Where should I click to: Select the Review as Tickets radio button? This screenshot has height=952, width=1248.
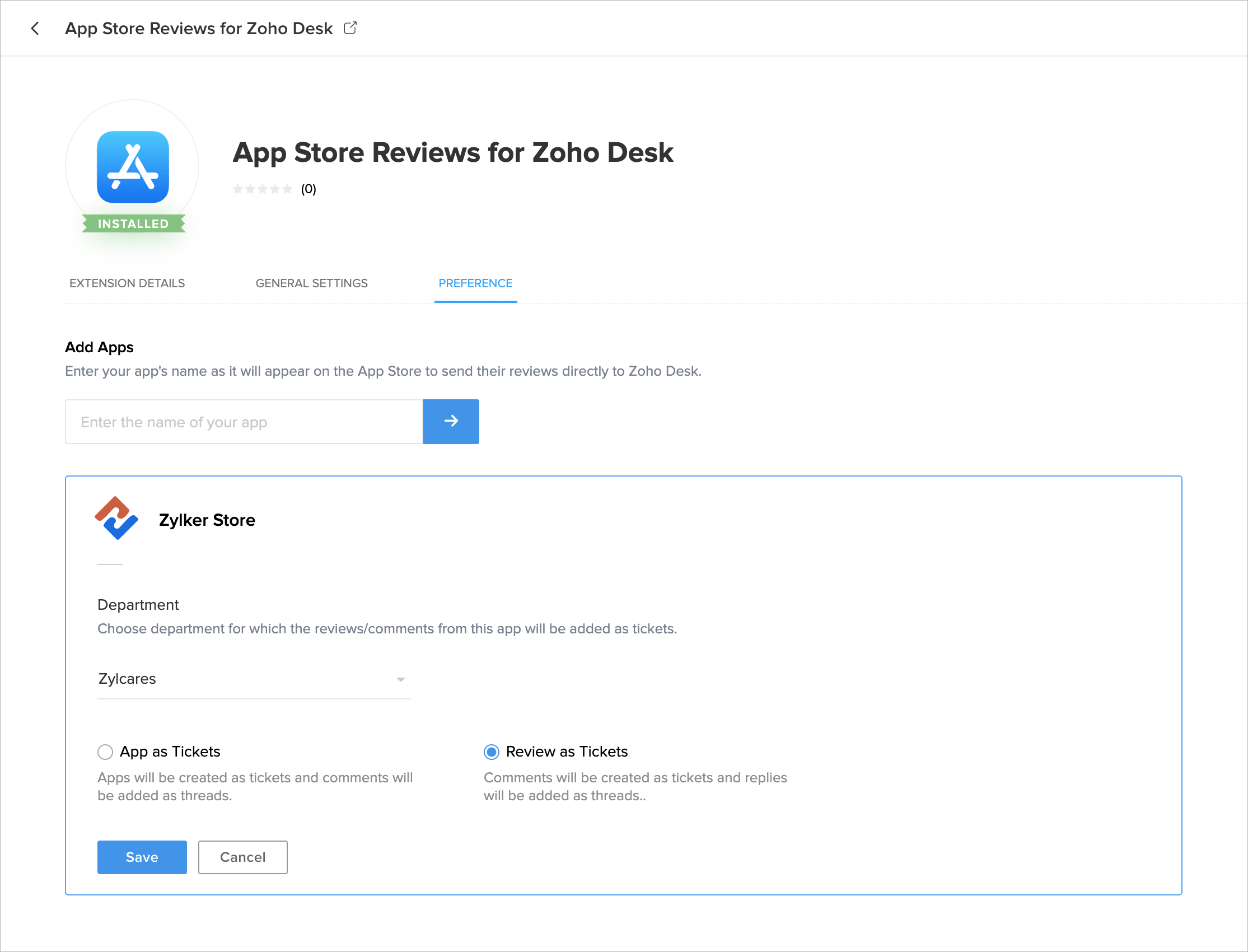click(491, 752)
